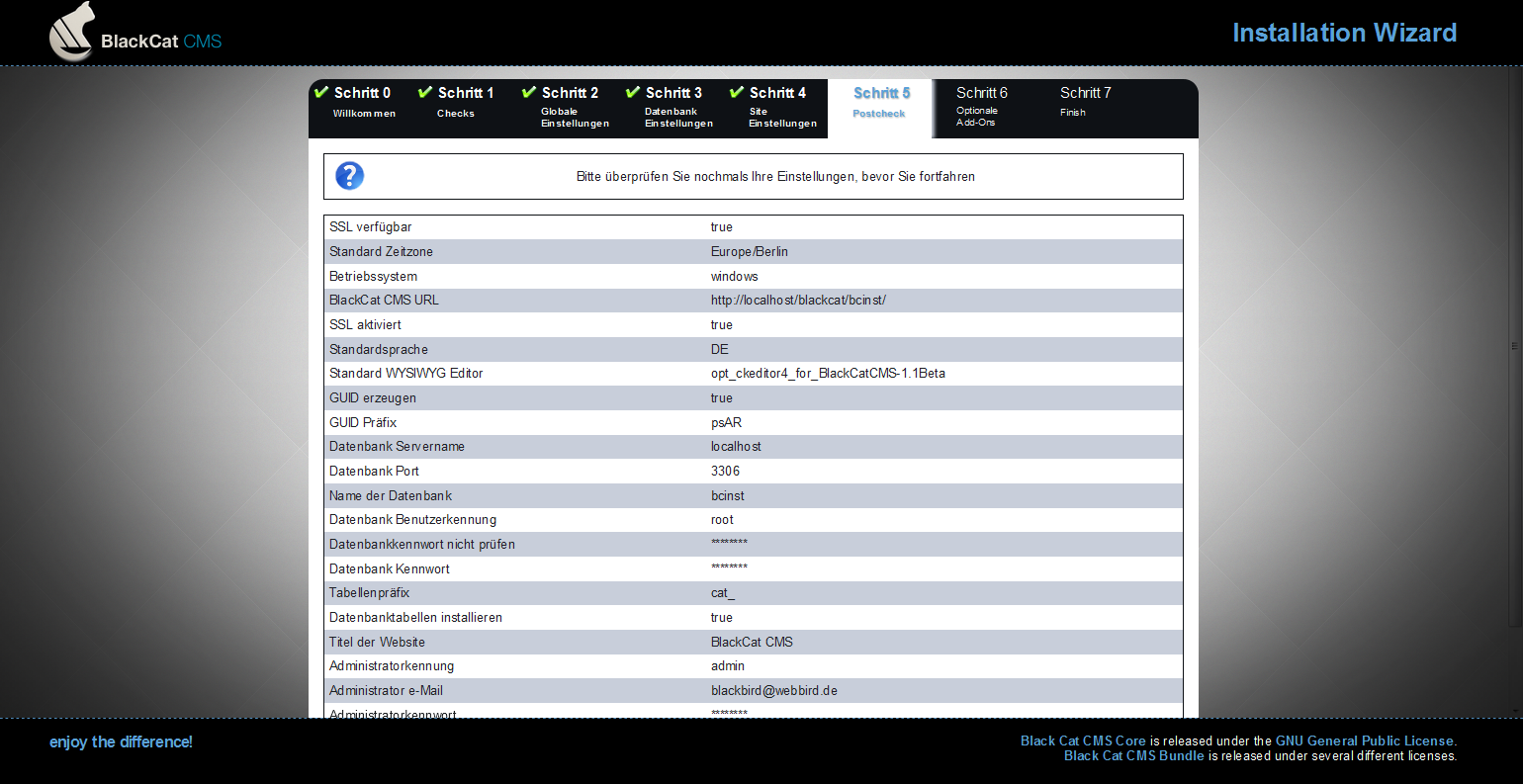Click the Standard WYSIWYG Editor label
The width and height of the screenshot is (1523, 784).
click(x=406, y=374)
